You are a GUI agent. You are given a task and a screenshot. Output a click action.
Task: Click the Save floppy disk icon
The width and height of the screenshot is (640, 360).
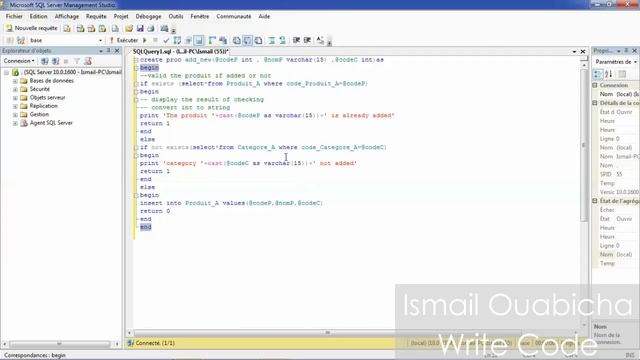point(140,28)
